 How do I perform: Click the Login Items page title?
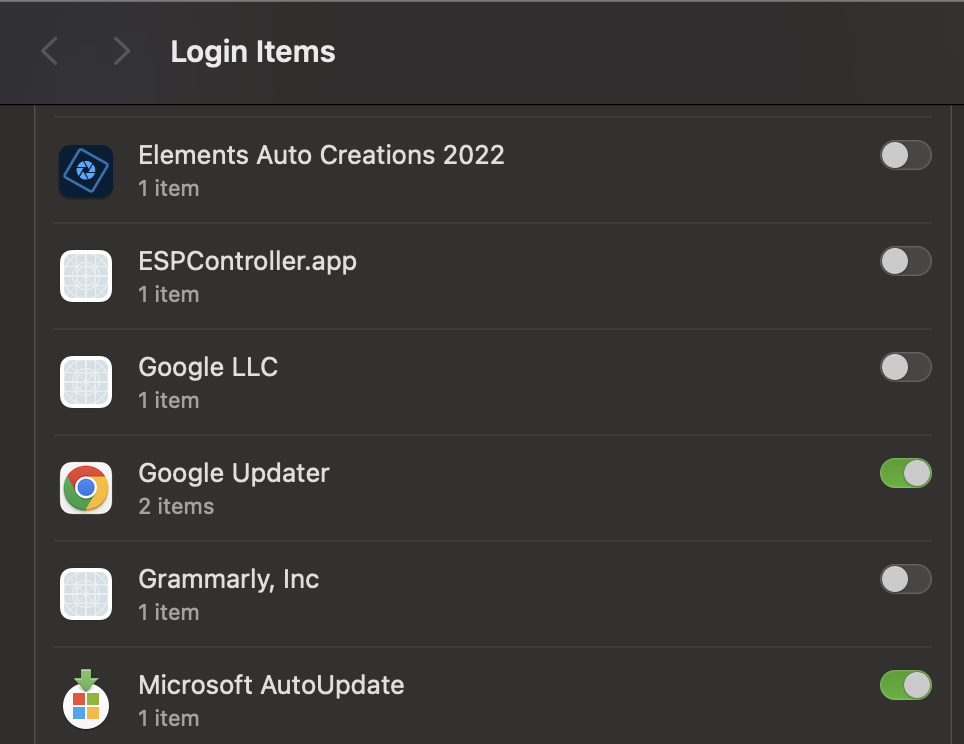pos(253,51)
